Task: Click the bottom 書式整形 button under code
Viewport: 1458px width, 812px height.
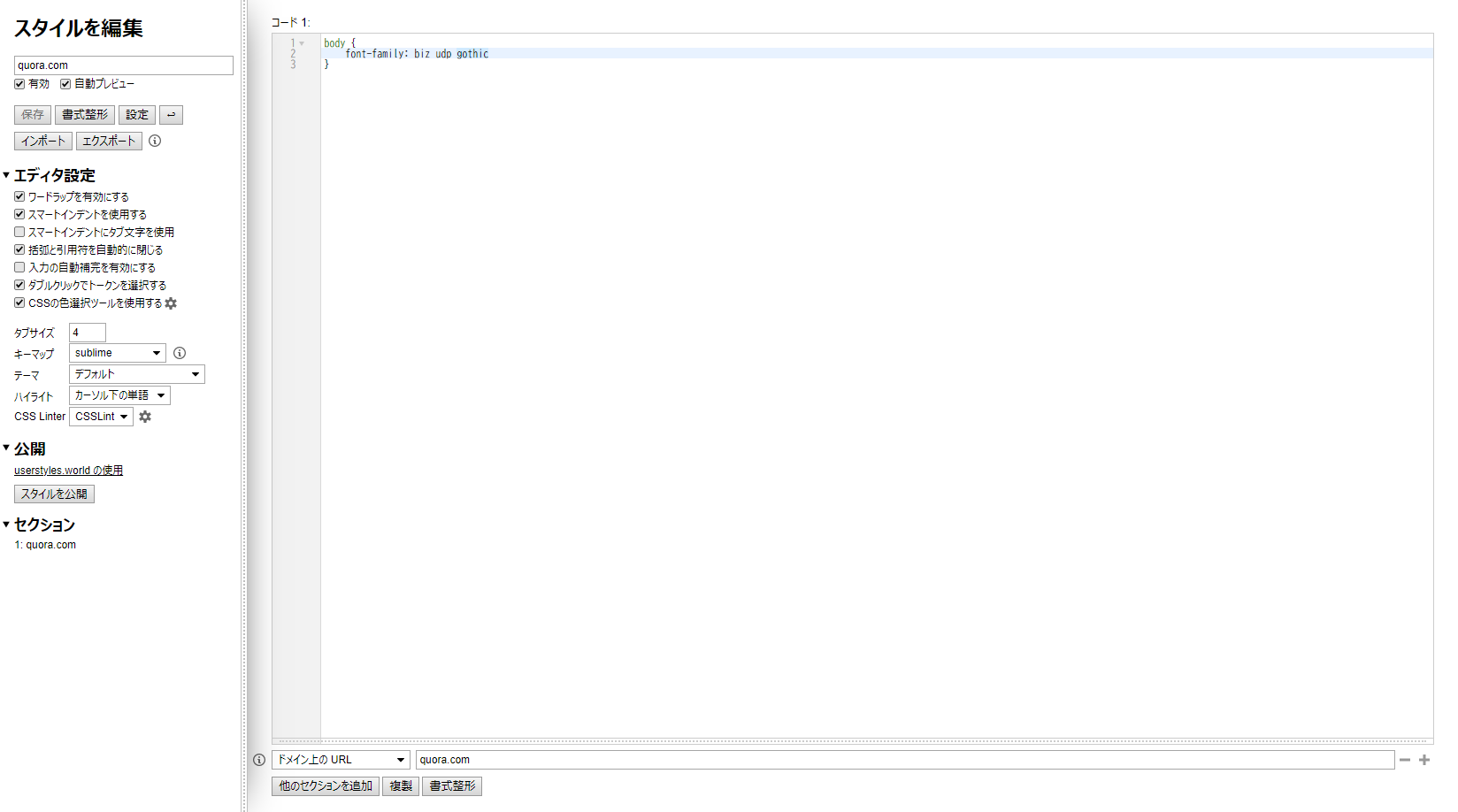Action: coord(452,786)
